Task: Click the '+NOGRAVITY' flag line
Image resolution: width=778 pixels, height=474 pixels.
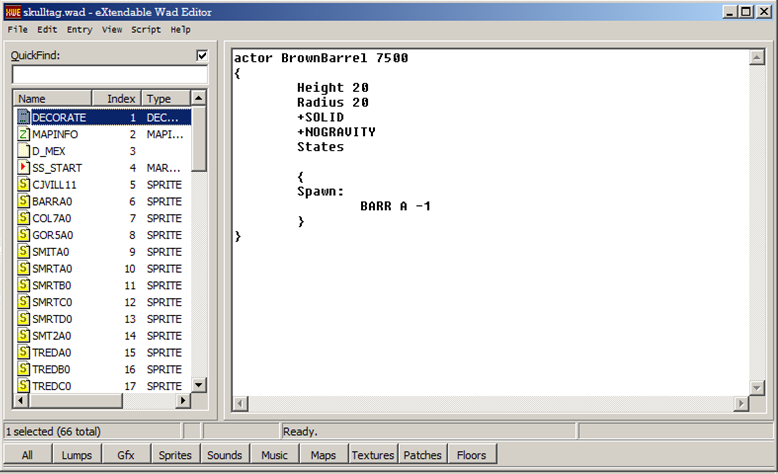Action: tap(336, 132)
